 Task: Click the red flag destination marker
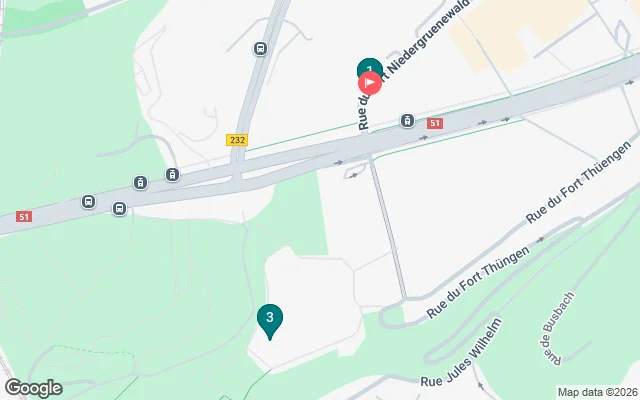click(x=370, y=83)
